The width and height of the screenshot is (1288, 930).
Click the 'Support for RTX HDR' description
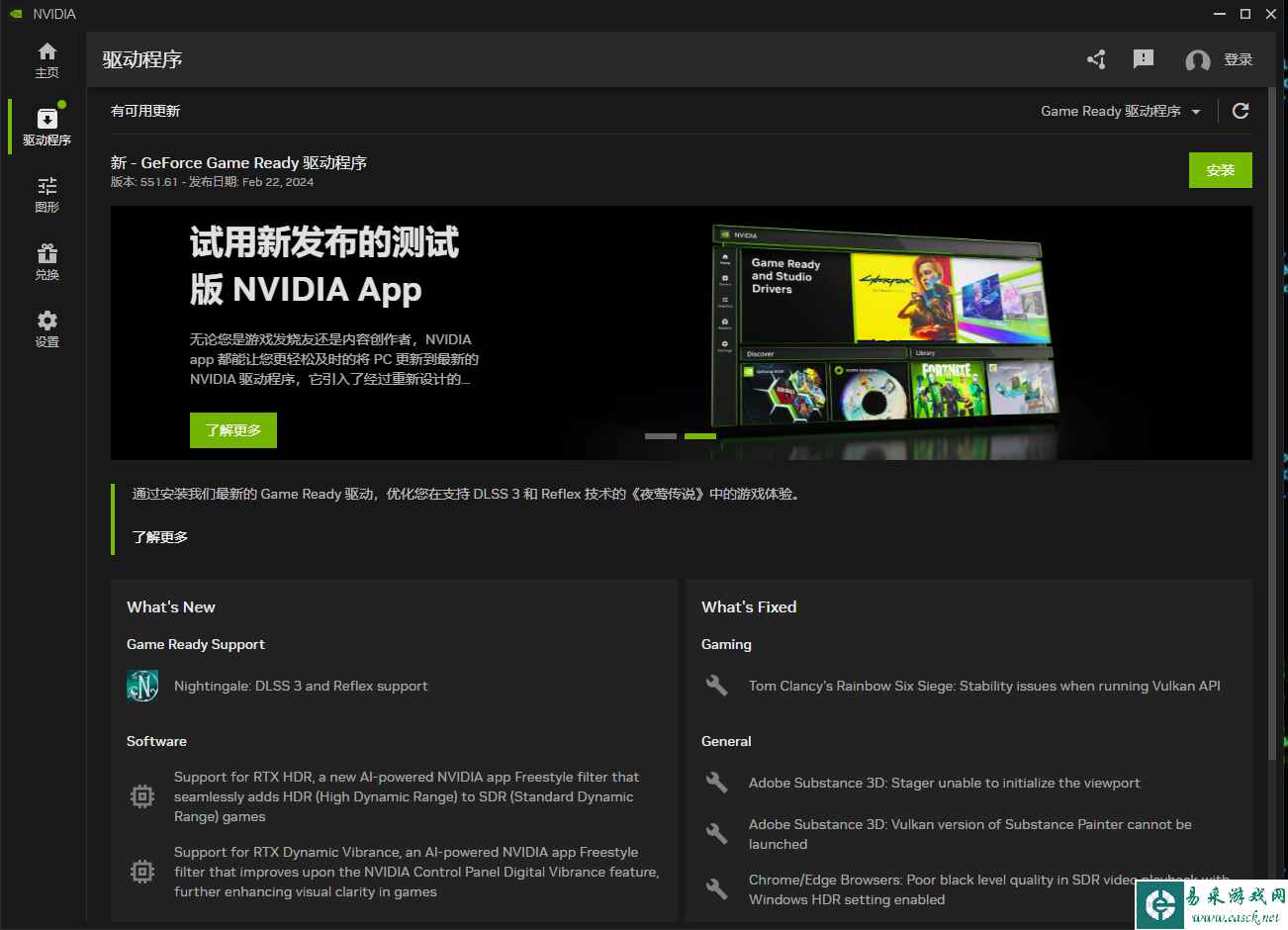point(407,796)
